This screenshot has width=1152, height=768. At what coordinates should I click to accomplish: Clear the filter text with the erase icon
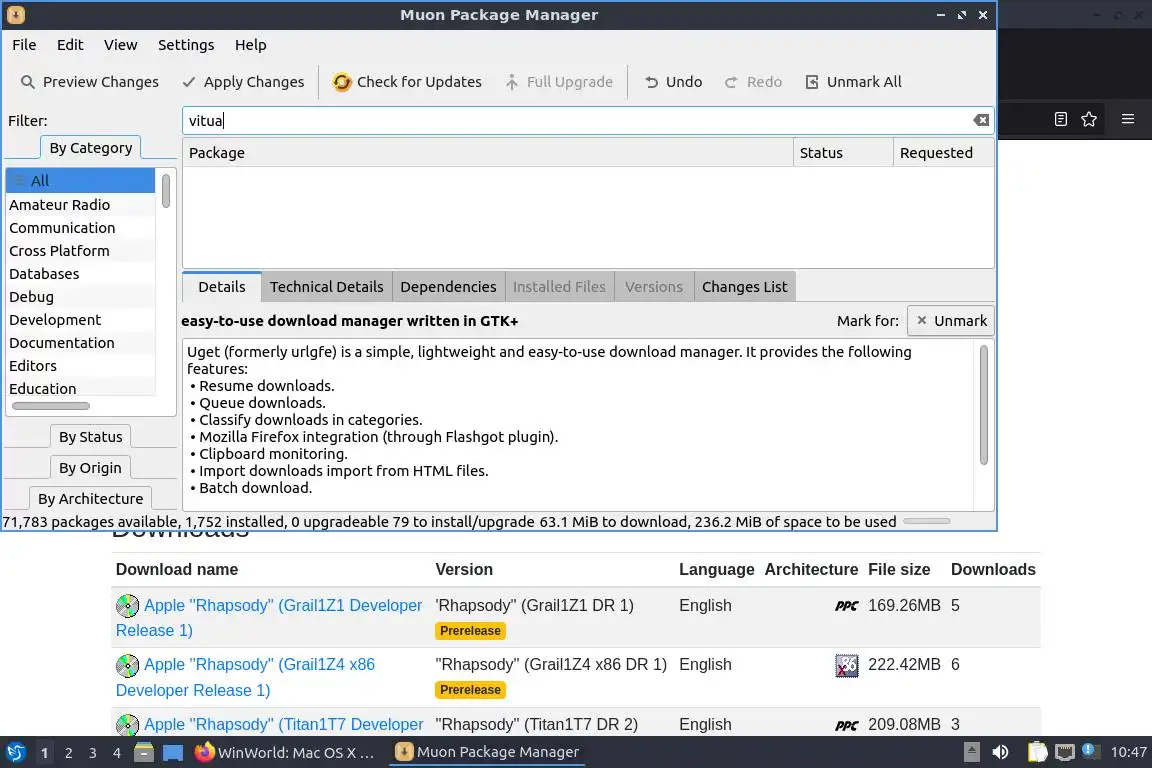[x=981, y=121]
